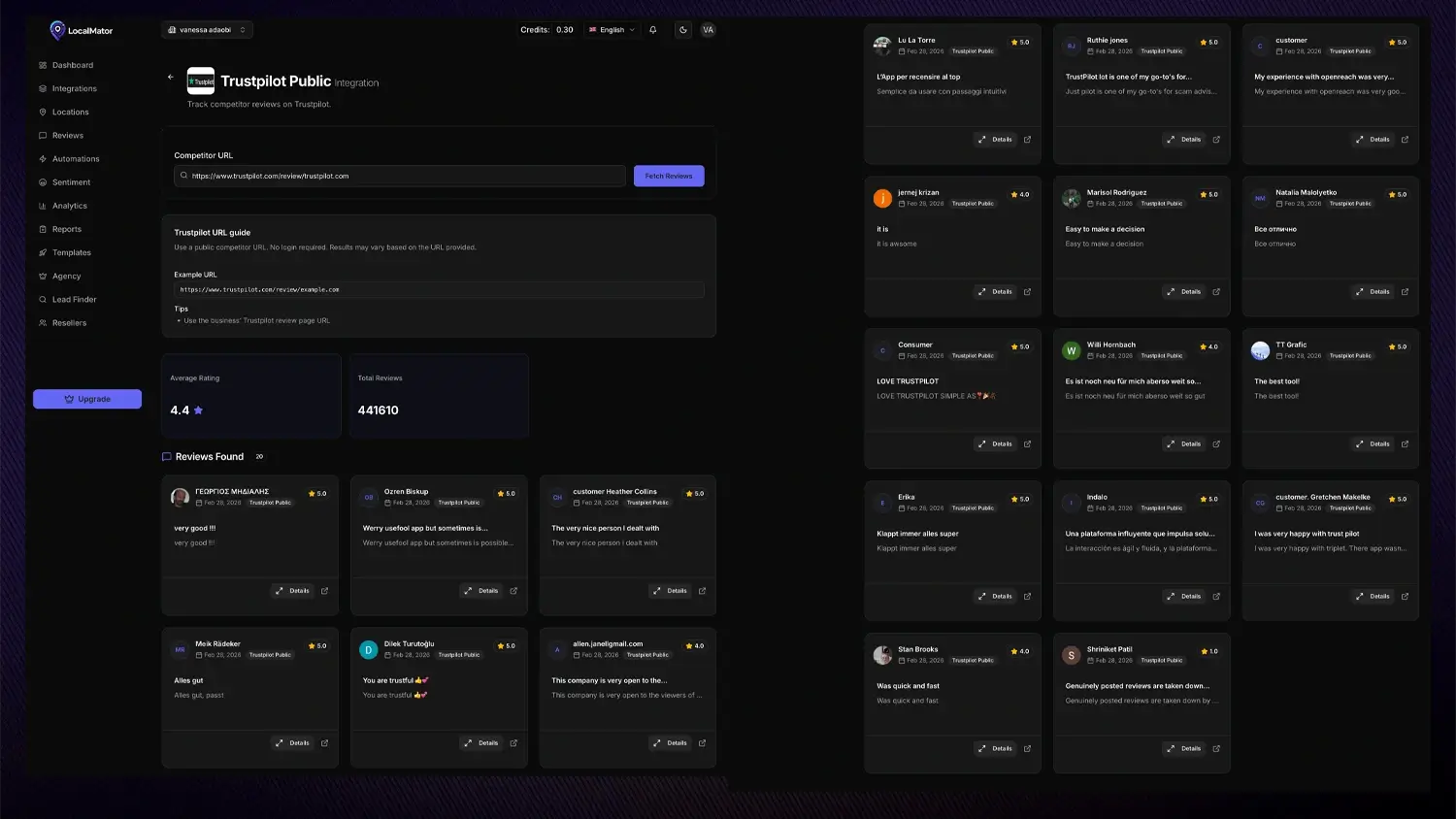
Task: Expand the English language dropdown
Action: click(x=612, y=30)
